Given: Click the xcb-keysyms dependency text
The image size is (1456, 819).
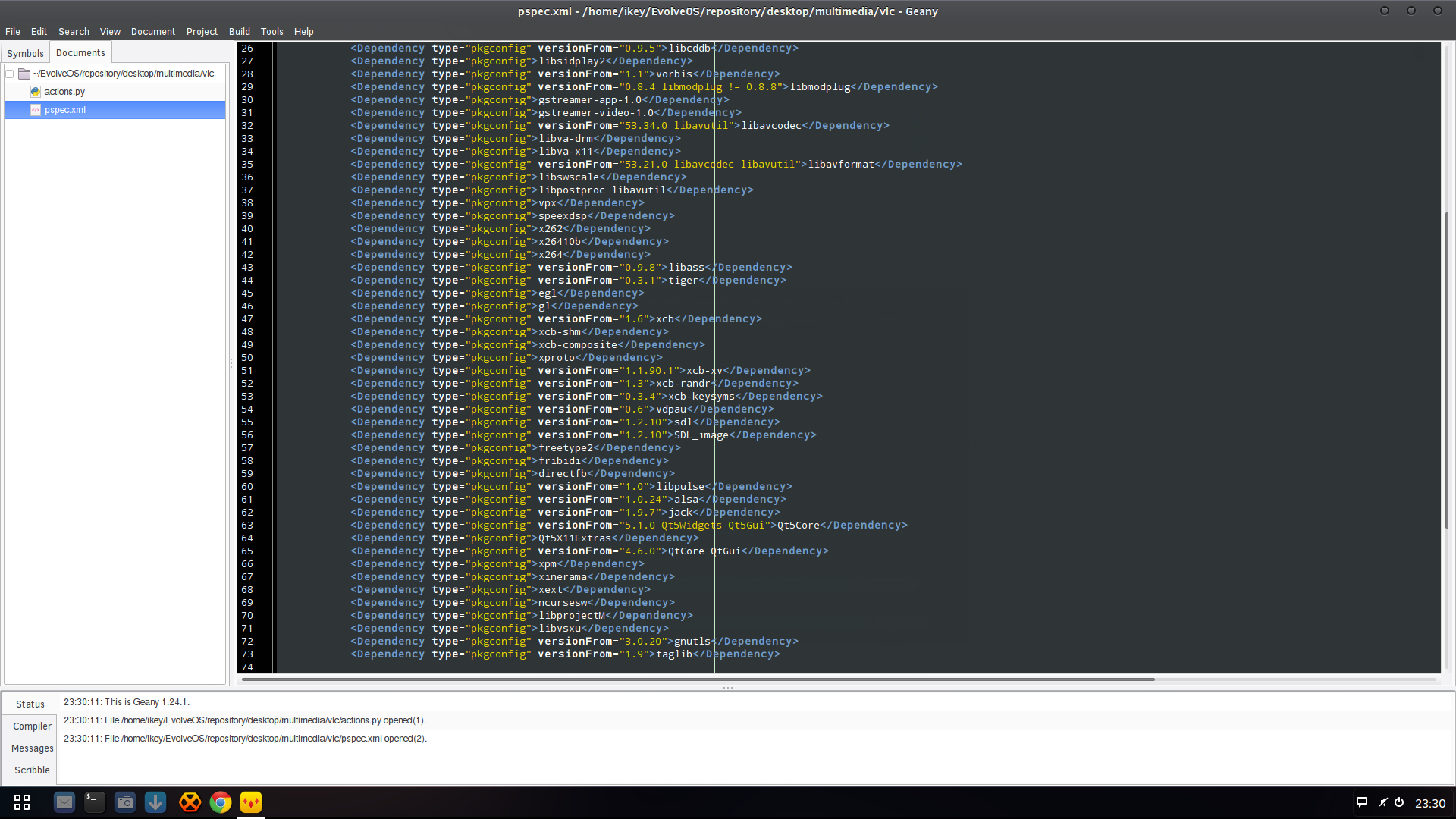Looking at the screenshot, I should click(x=701, y=397).
